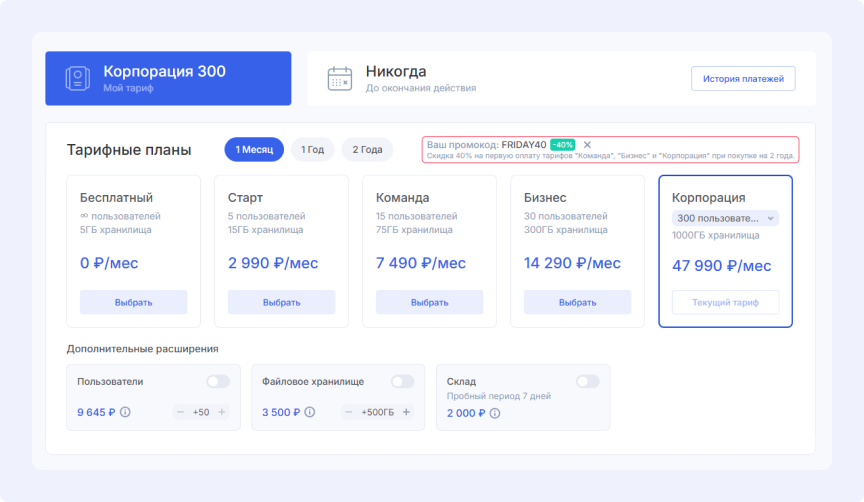Click the calendar icon next to Никогда
This screenshot has width=864, height=502.
pos(340,79)
